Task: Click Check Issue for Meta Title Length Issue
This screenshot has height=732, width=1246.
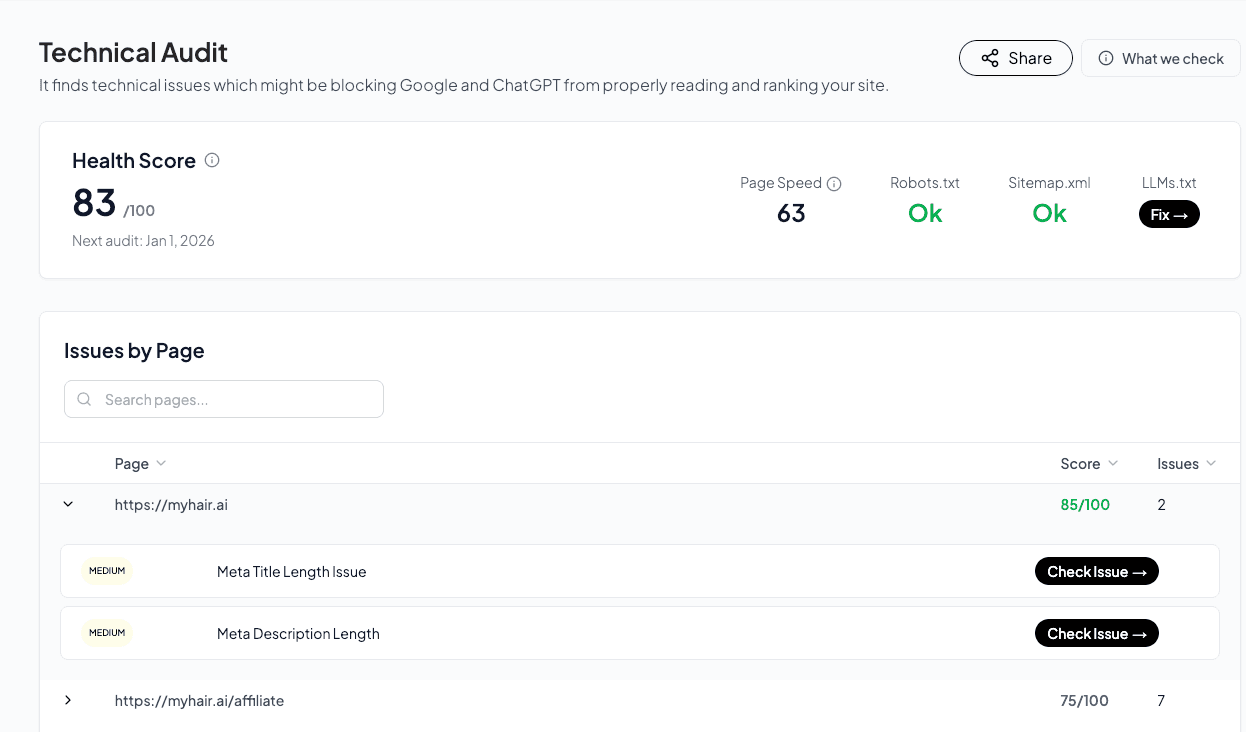Action: [x=1097, y=571]
